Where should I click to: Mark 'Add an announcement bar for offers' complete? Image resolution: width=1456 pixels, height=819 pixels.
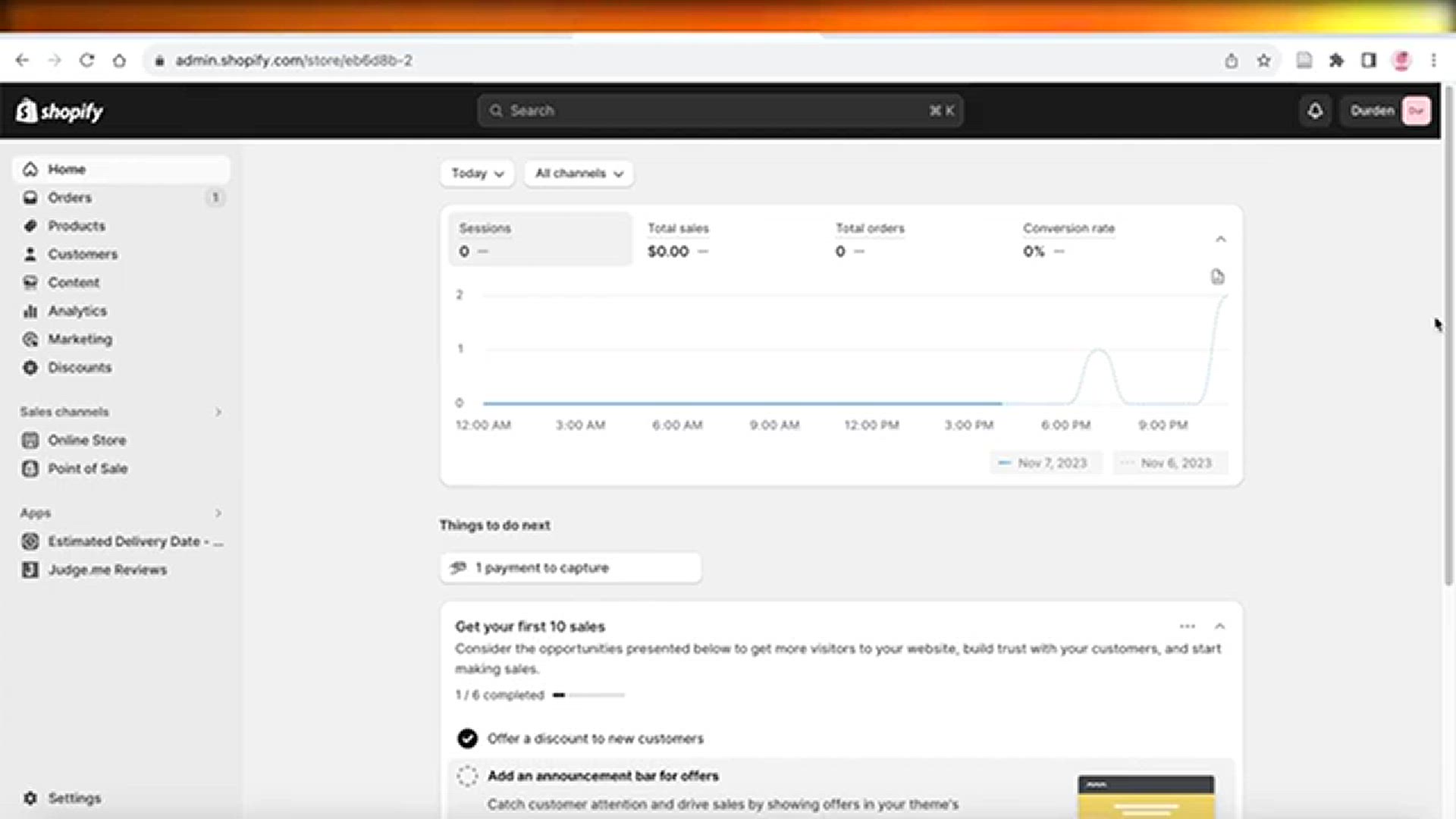pyautogui.click(x=467, y=776)
